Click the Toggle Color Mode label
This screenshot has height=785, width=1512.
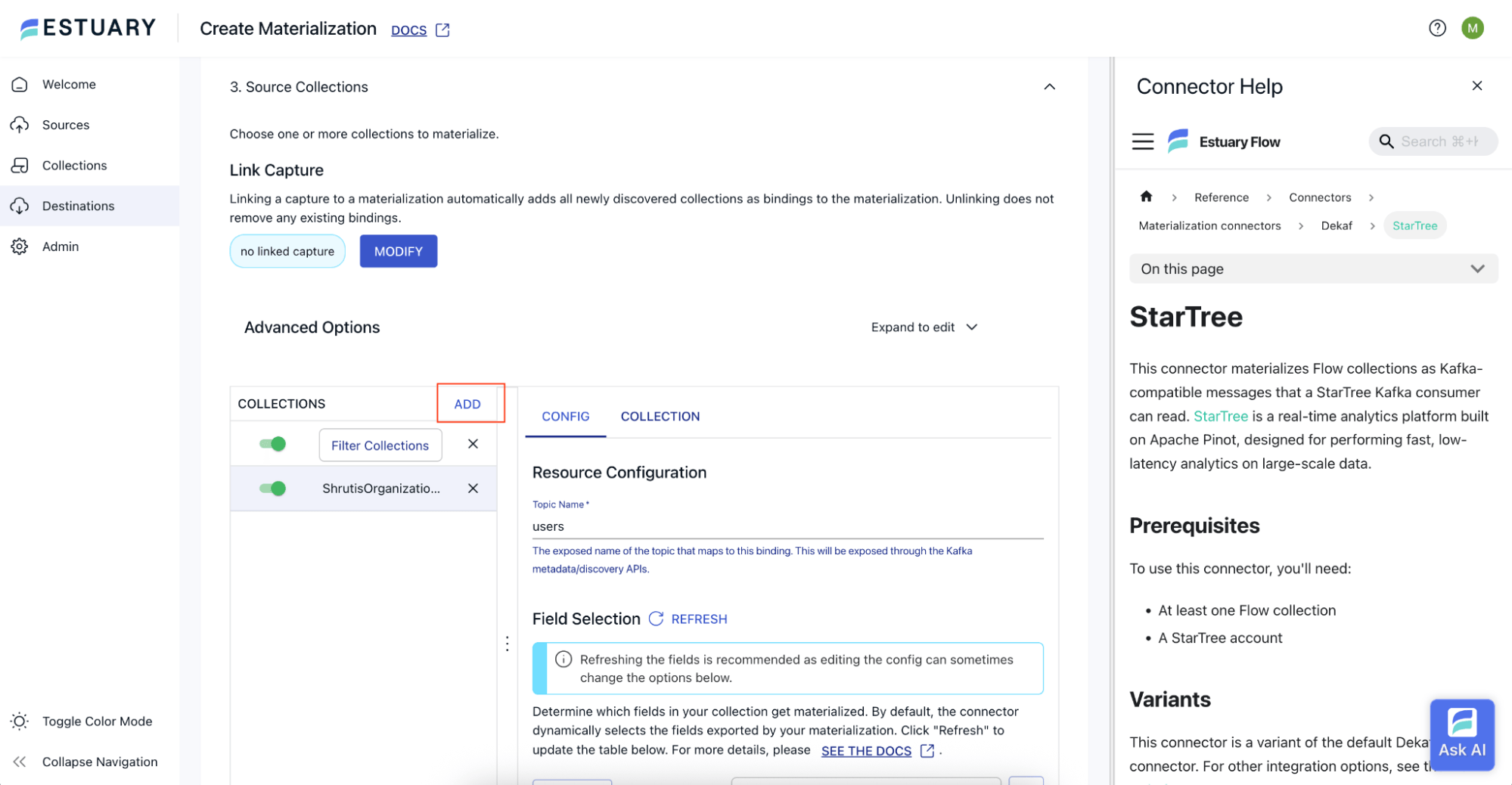pyautogui.click(x=98, y=721)
